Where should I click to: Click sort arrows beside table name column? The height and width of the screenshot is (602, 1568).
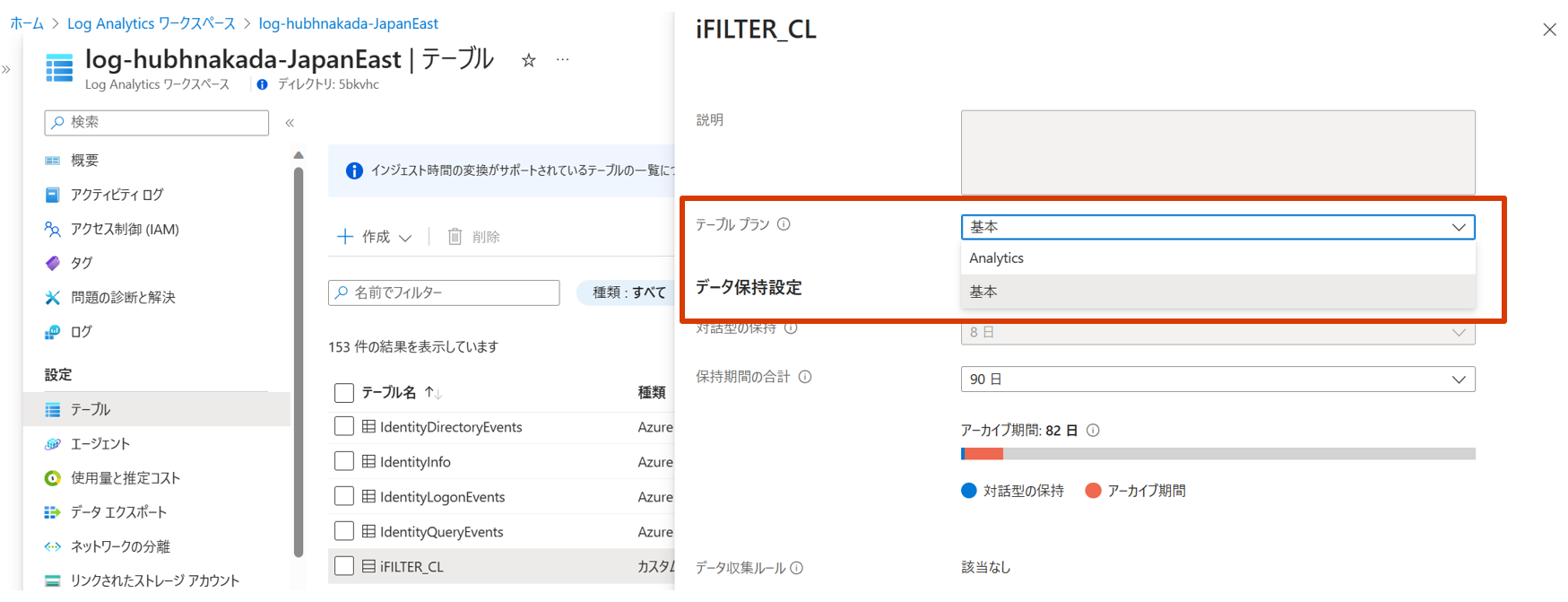click(x=433, y=393)
